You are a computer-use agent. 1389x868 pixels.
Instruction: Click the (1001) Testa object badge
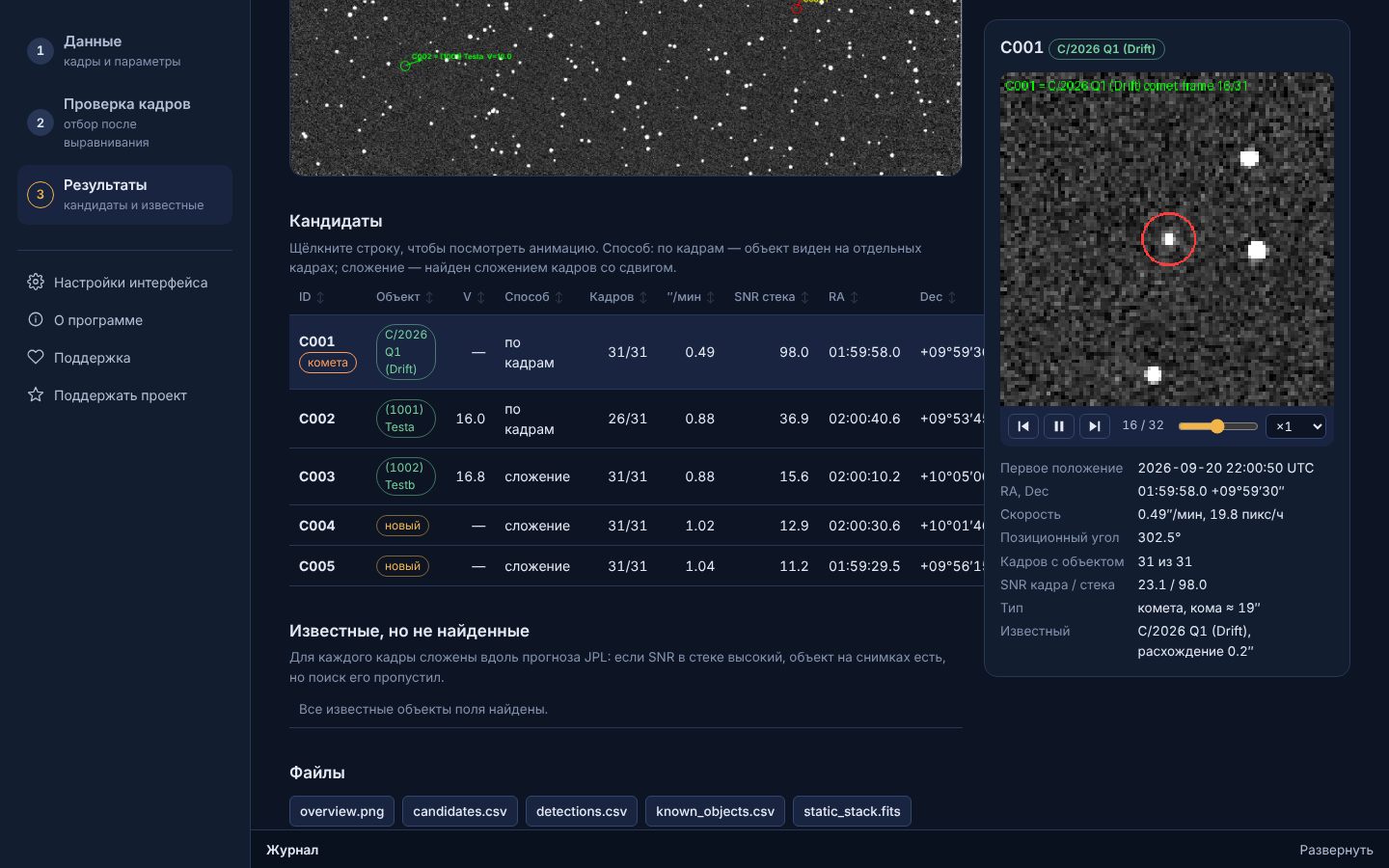tap(405, 419)
